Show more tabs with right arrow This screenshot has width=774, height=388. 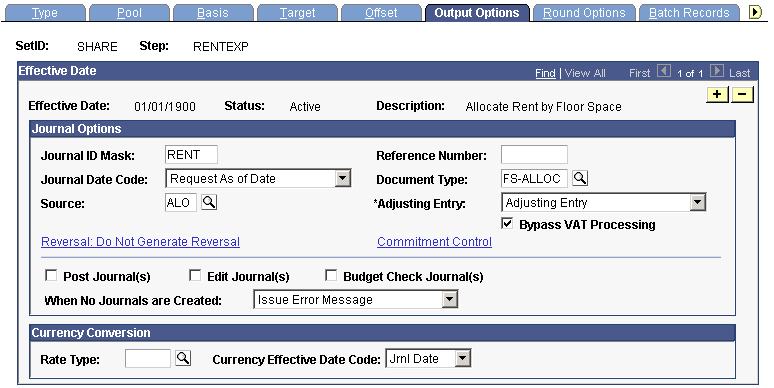coord(755,12)
